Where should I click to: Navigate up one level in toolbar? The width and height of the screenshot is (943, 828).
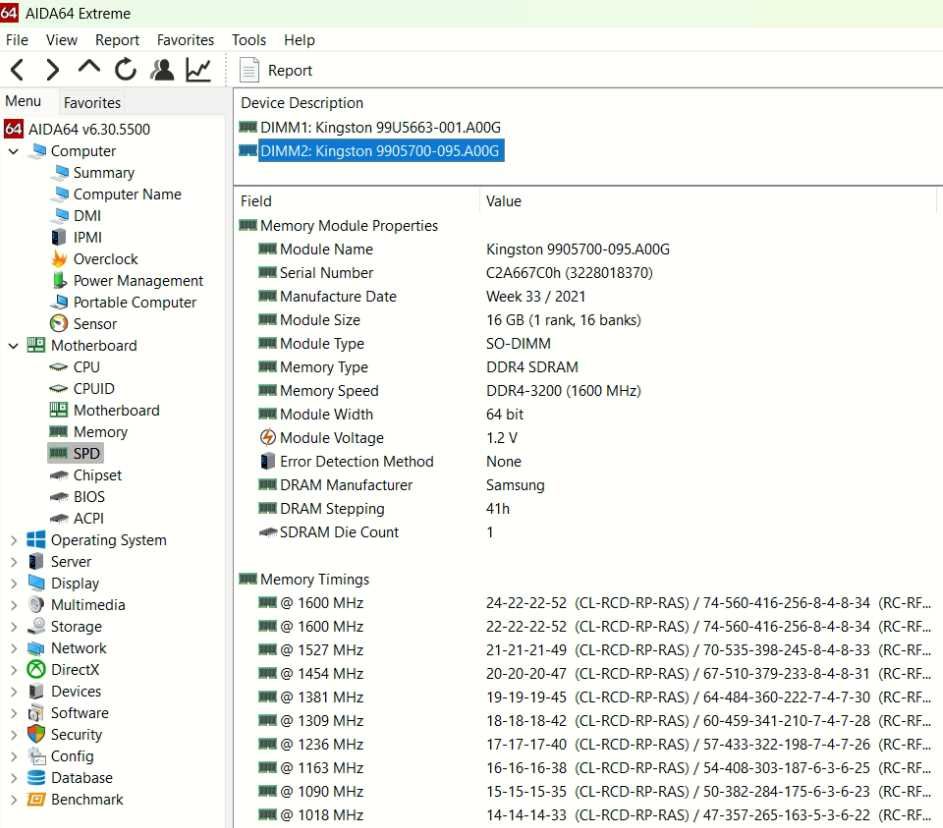coord(89,68)
